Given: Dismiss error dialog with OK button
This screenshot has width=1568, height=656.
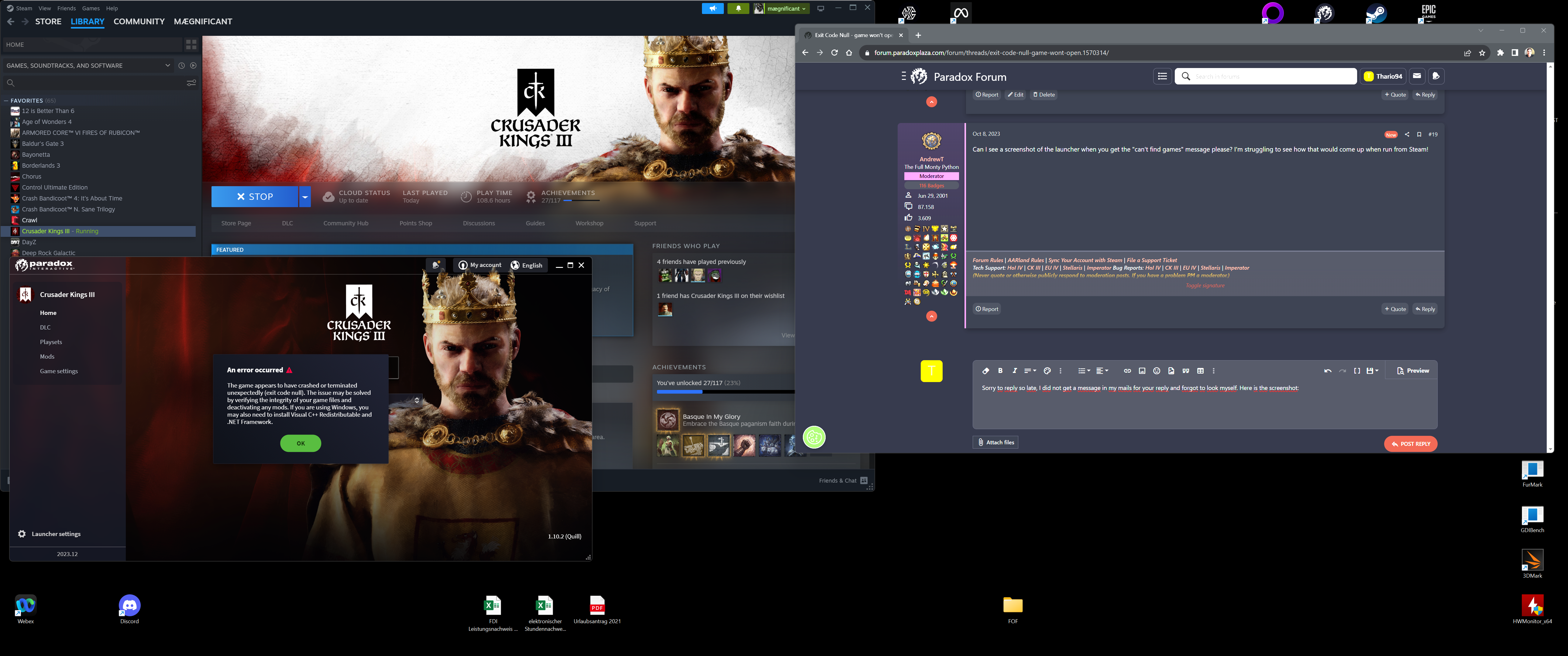Looking at the screenshot, I should [301, 443].
